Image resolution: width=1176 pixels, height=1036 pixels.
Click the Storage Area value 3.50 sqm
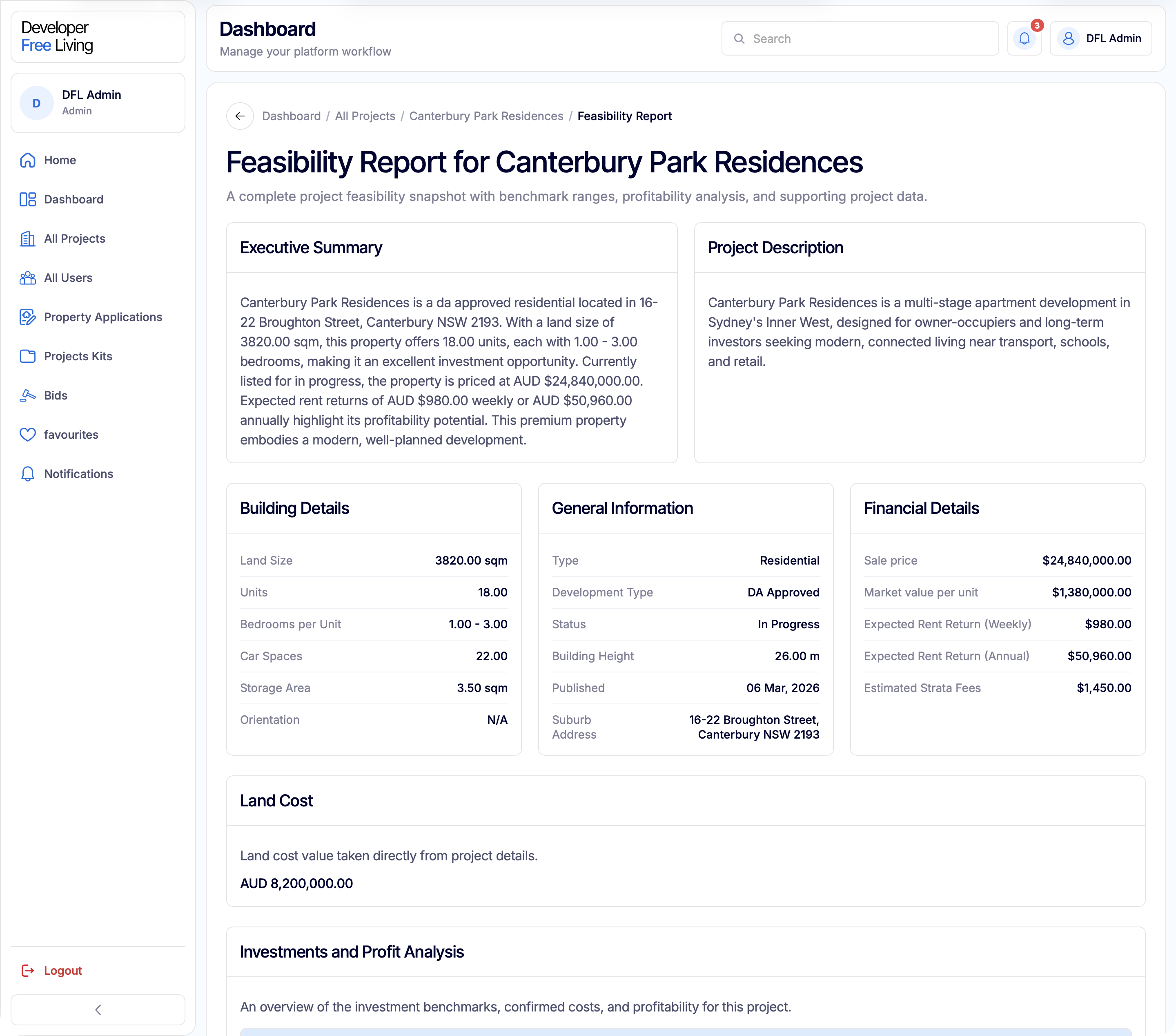(481, 688)
